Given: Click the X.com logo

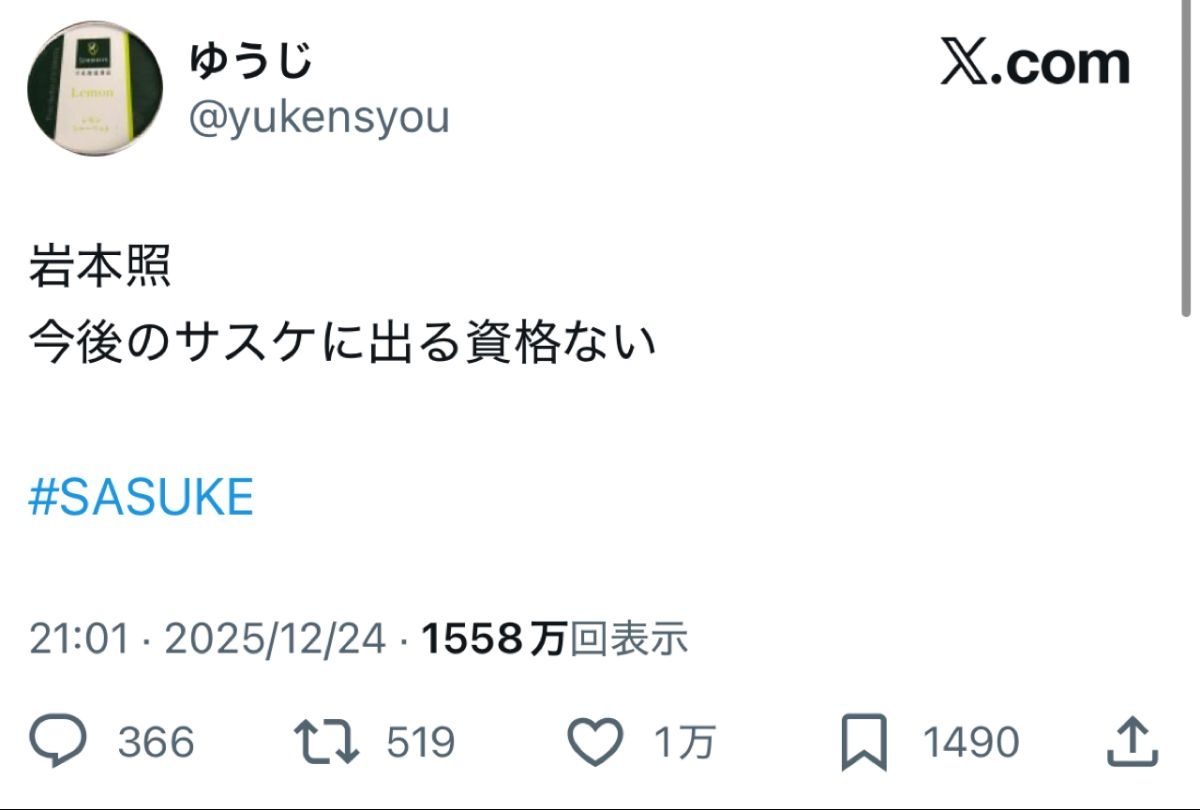Looking at the screenshot, I should (x=1035, y=65).
